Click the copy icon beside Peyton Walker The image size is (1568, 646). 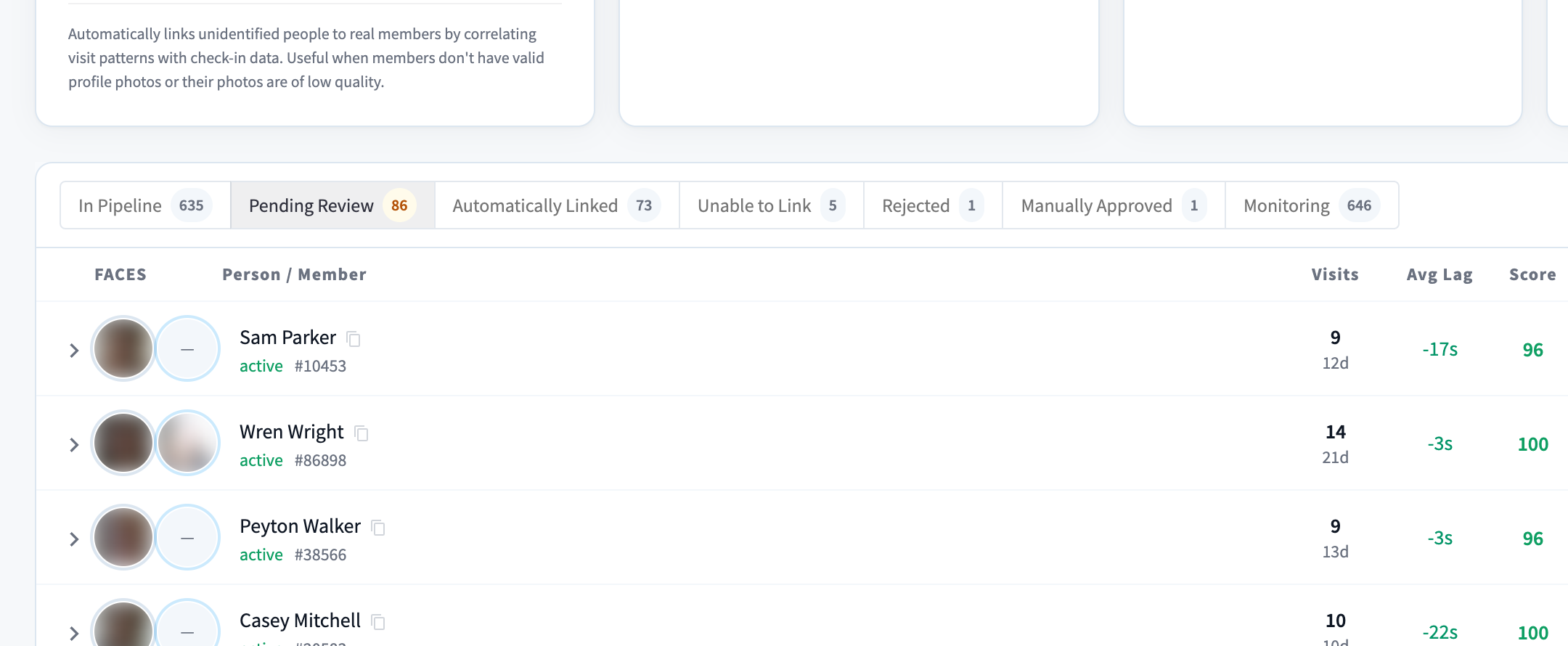(378, 528)
